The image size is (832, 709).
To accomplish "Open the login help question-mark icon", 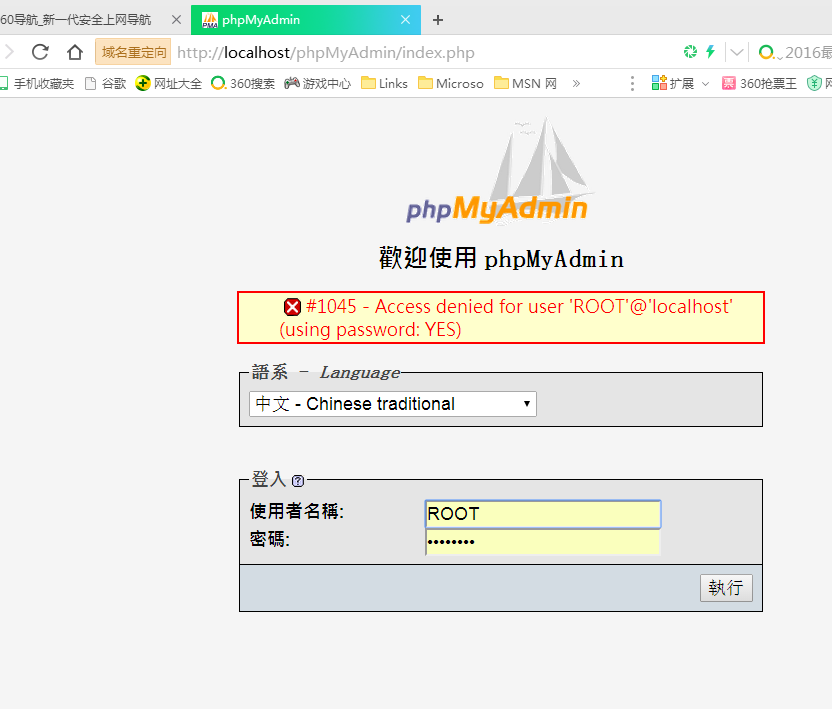I will point(298,481).
